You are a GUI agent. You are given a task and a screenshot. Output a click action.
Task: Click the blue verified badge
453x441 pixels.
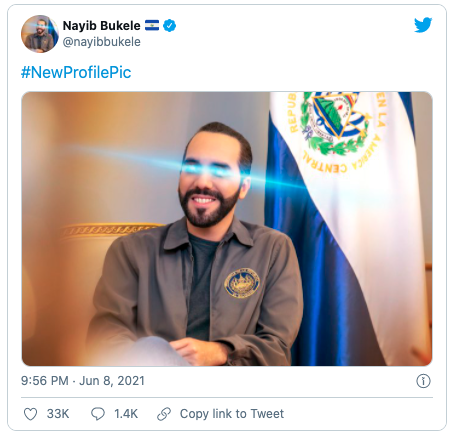click(x=169, y=26)
